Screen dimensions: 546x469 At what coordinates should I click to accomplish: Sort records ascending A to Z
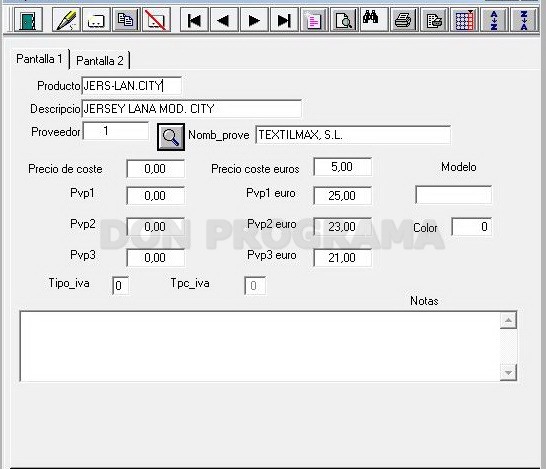(494, 20)
